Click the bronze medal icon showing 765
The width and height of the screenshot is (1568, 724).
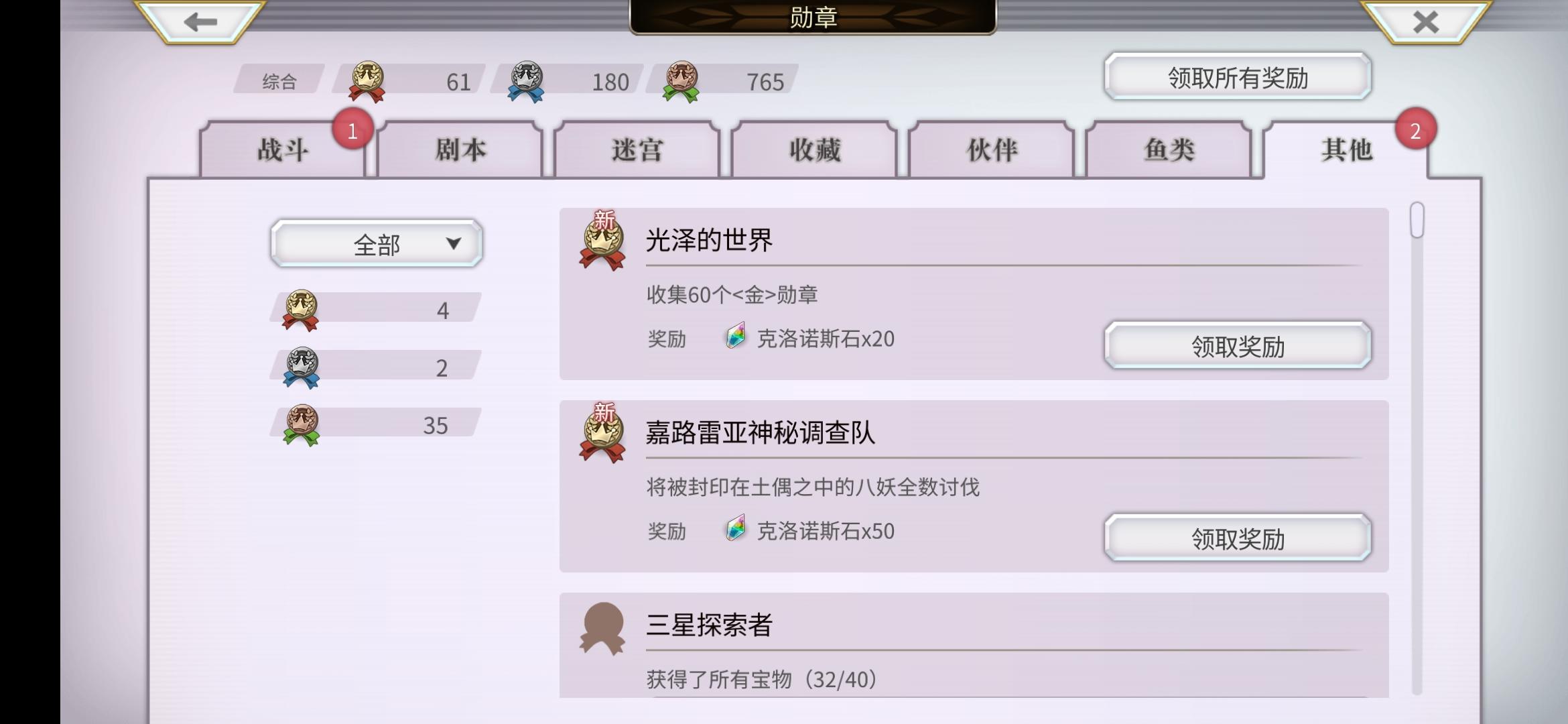coord(681,82)
